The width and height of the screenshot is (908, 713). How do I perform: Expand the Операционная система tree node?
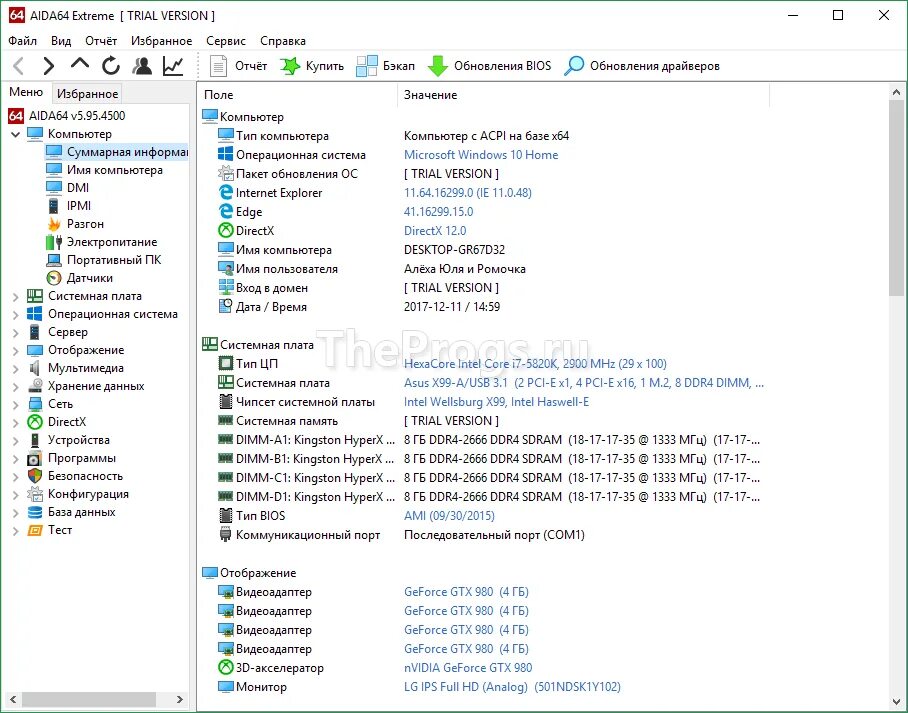[x=16, y=315]
